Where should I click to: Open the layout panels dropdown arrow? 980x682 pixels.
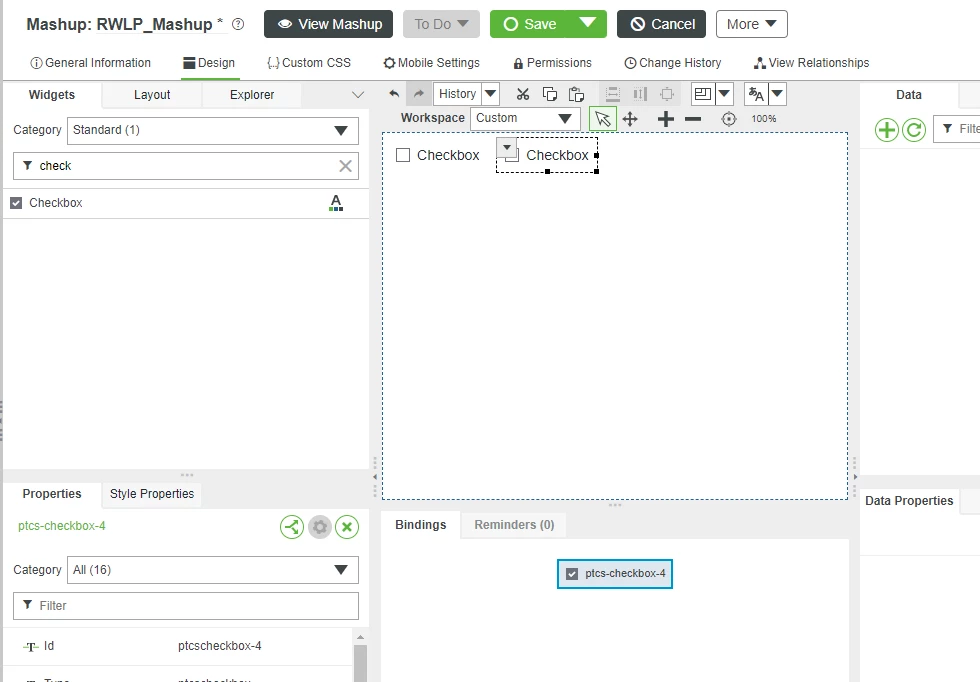coord(724,94)
